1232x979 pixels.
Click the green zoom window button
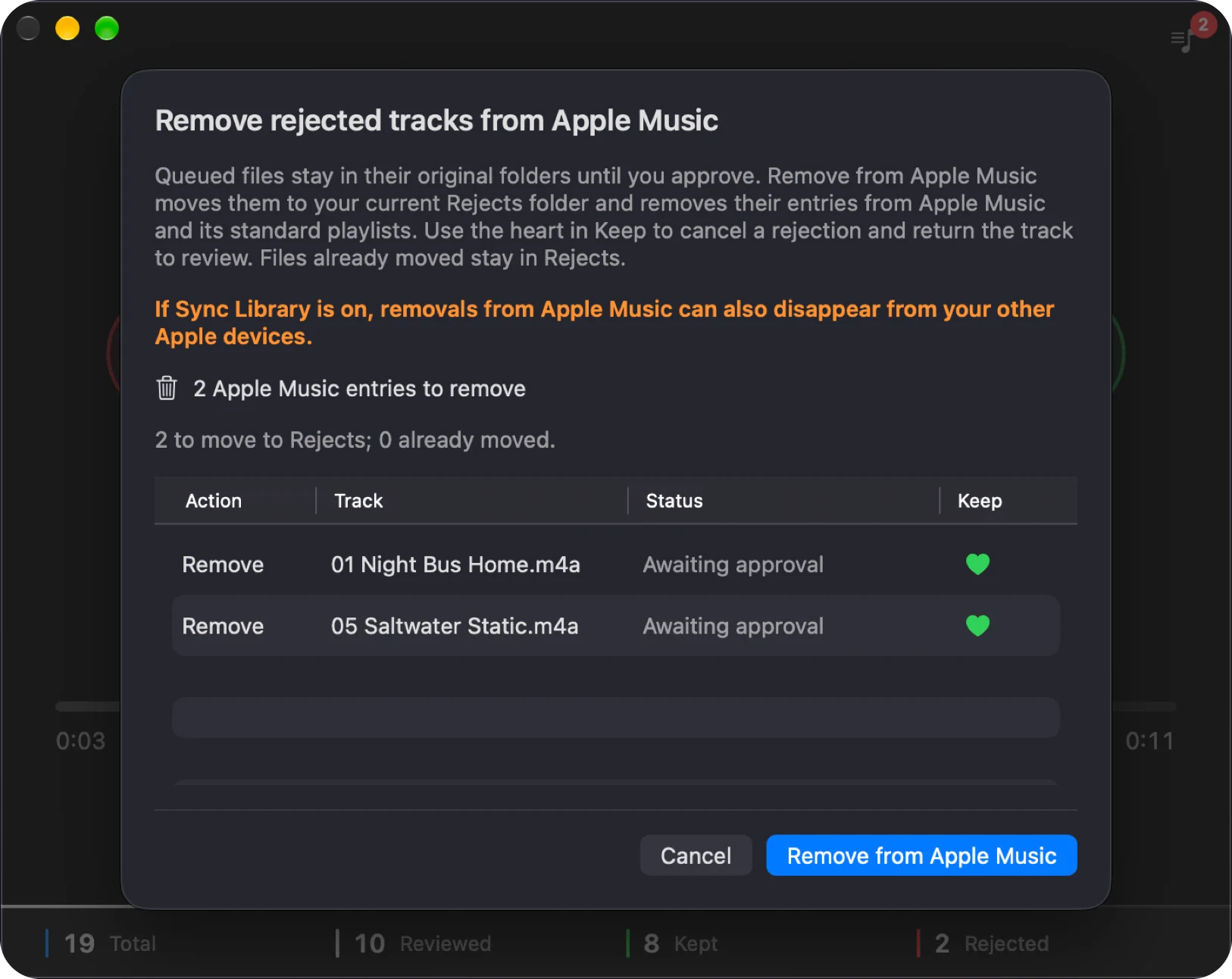pyautogui.click(x=107, y=28)
